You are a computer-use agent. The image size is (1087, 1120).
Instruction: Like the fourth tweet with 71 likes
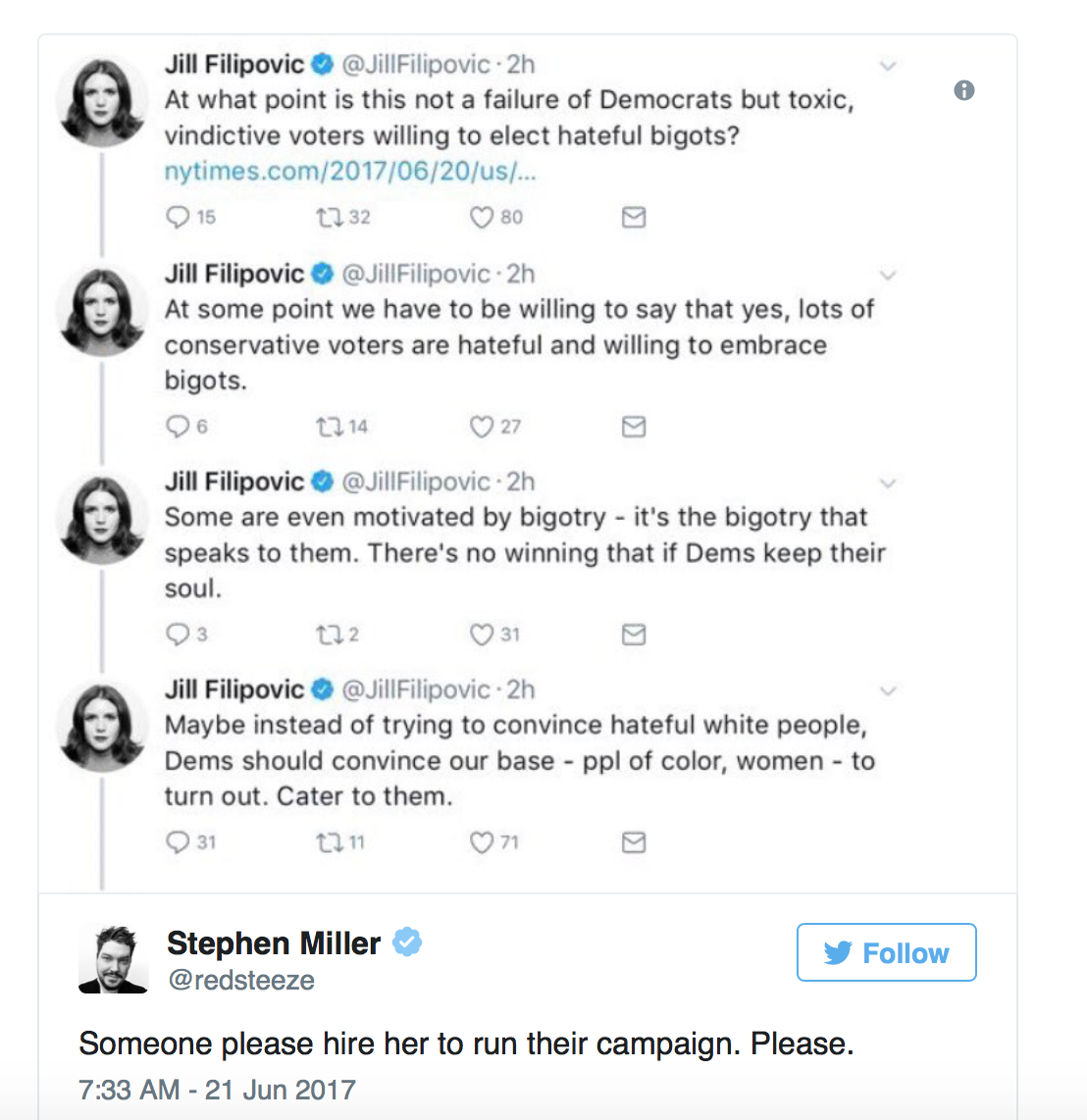click(481, 842)
